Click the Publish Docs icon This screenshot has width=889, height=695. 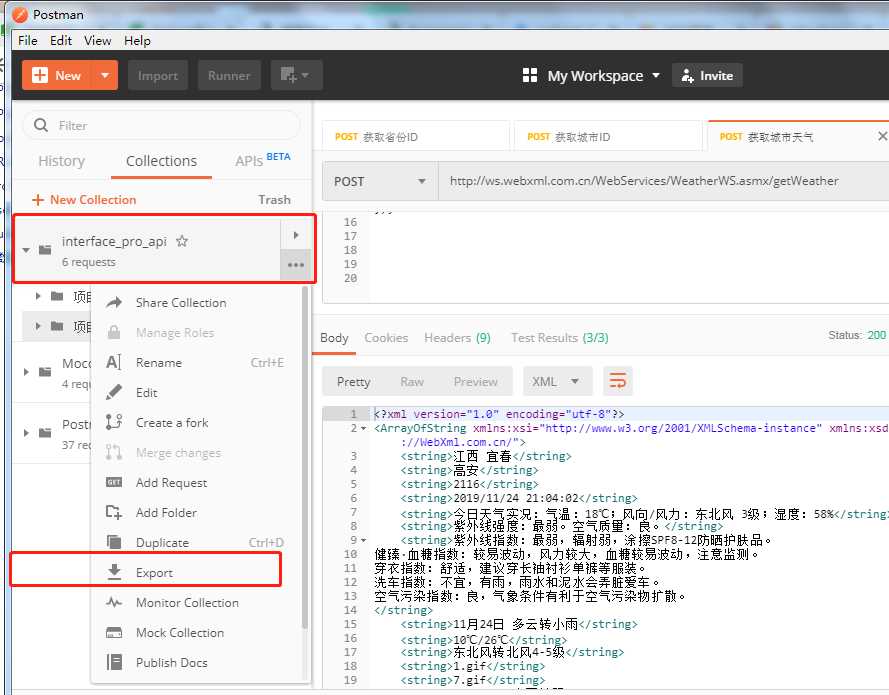pyautogui.click(x=114, y=662)
